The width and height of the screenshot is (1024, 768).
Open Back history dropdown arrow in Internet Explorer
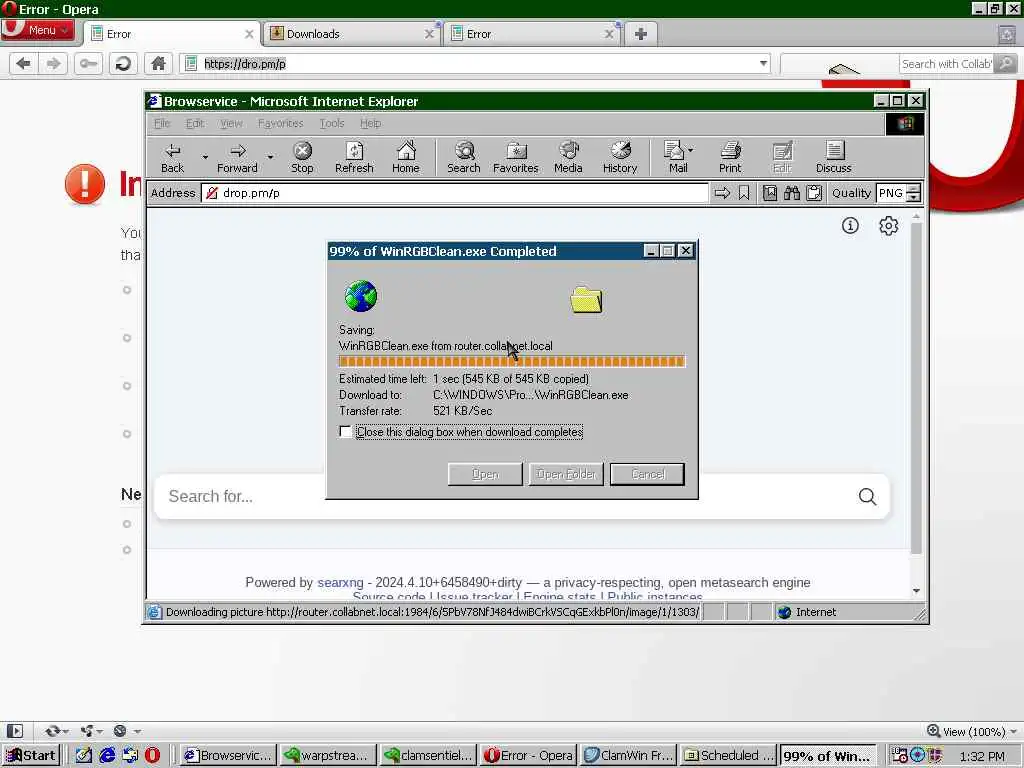[205, 157]
